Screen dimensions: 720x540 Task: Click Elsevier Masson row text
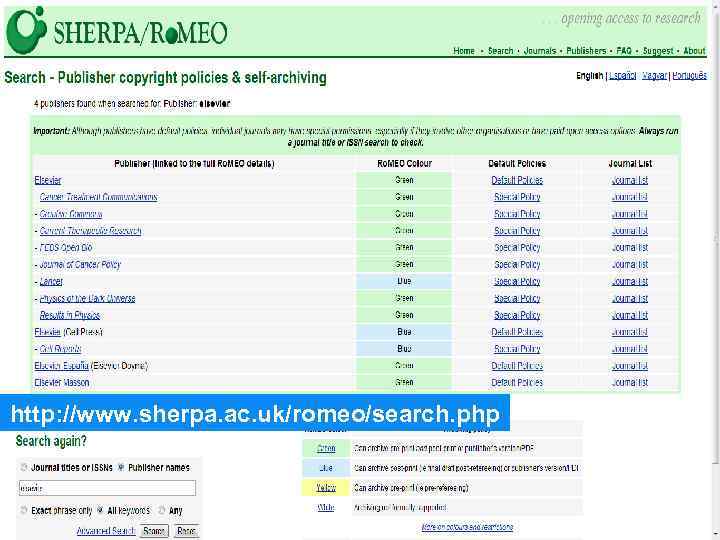pos(62,383)
